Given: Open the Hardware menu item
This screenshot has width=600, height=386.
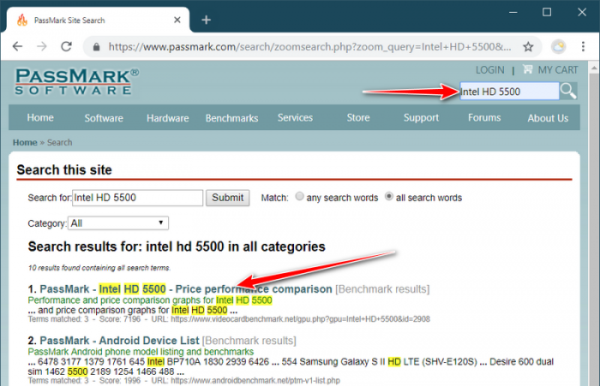Looking at the screenshot, I should 168,118.
